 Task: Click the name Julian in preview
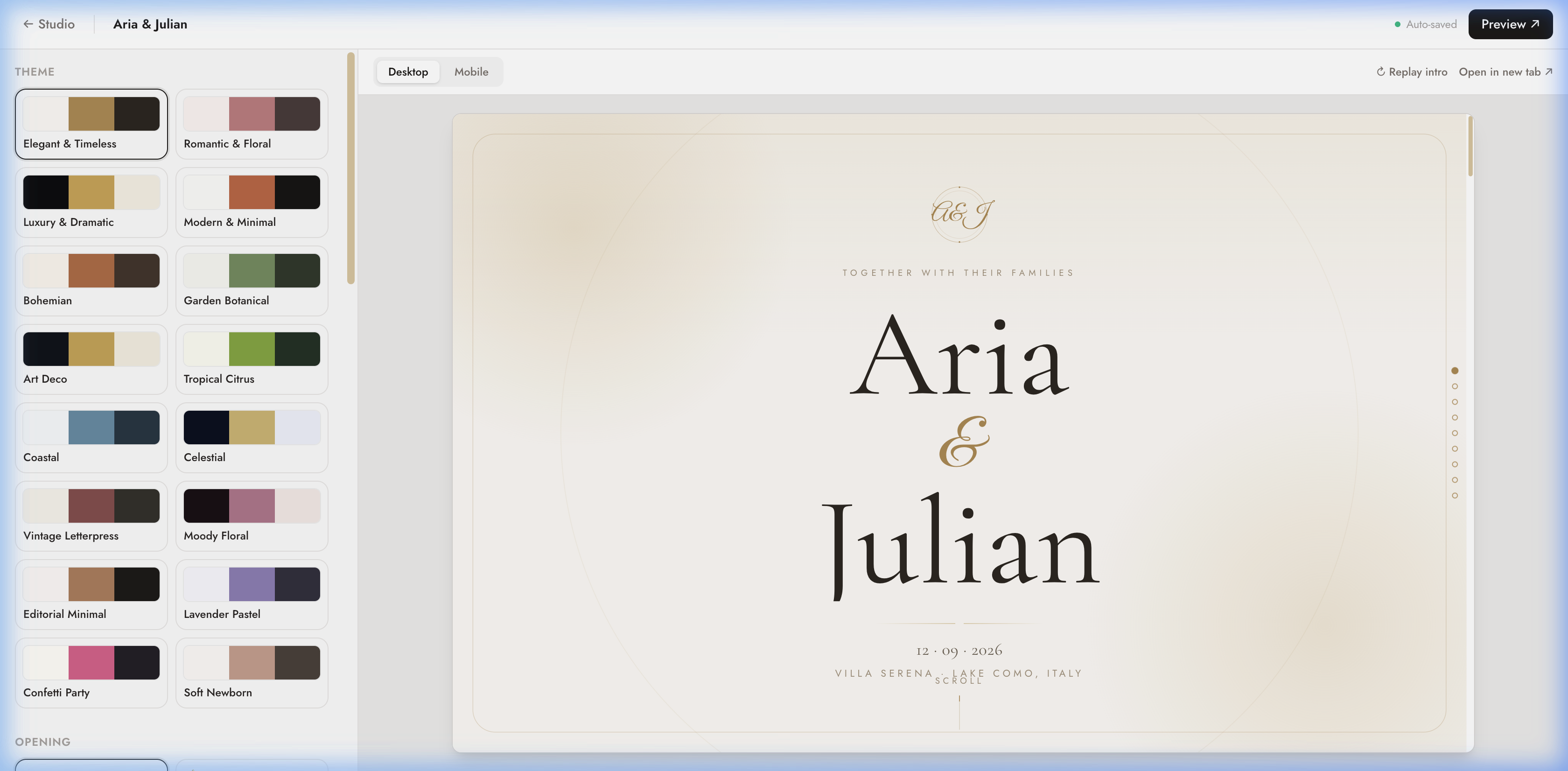pyautogui.click(x=960, y=546)
